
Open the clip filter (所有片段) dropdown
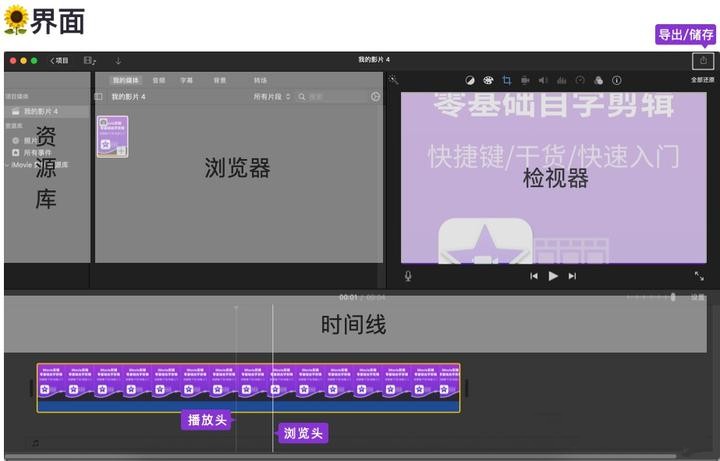point(272,97)
